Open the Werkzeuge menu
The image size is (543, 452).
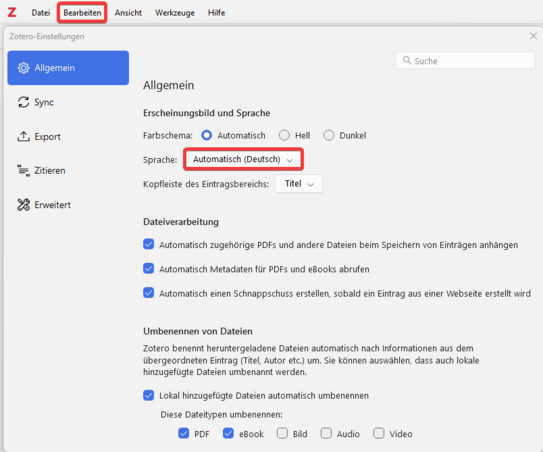pos(175,13)
